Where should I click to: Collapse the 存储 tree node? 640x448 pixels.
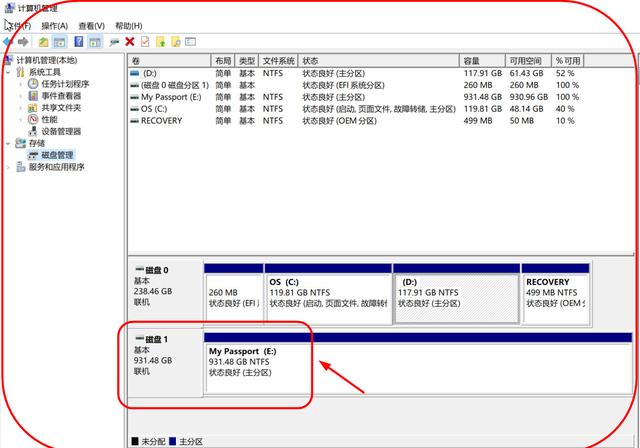[9, 143]
